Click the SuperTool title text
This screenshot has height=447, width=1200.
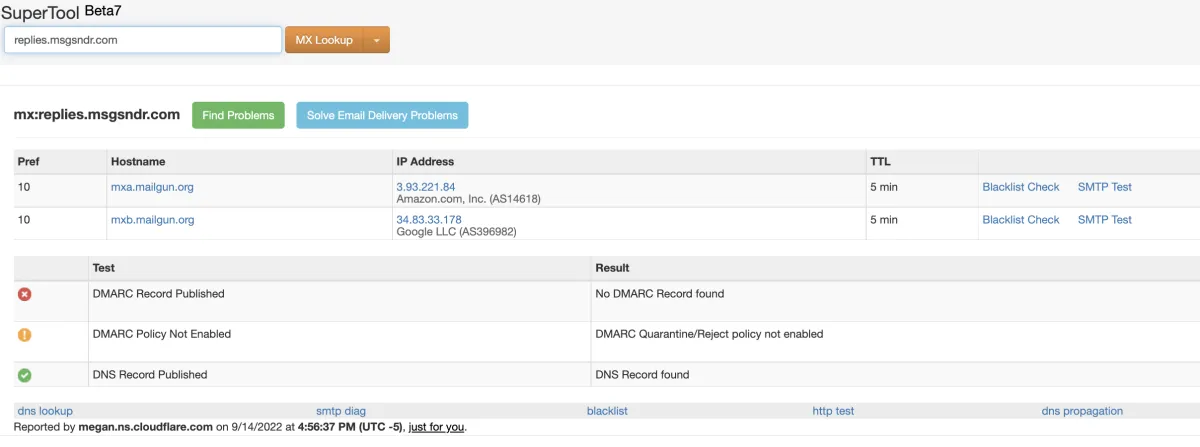click(x=40, y=13)
